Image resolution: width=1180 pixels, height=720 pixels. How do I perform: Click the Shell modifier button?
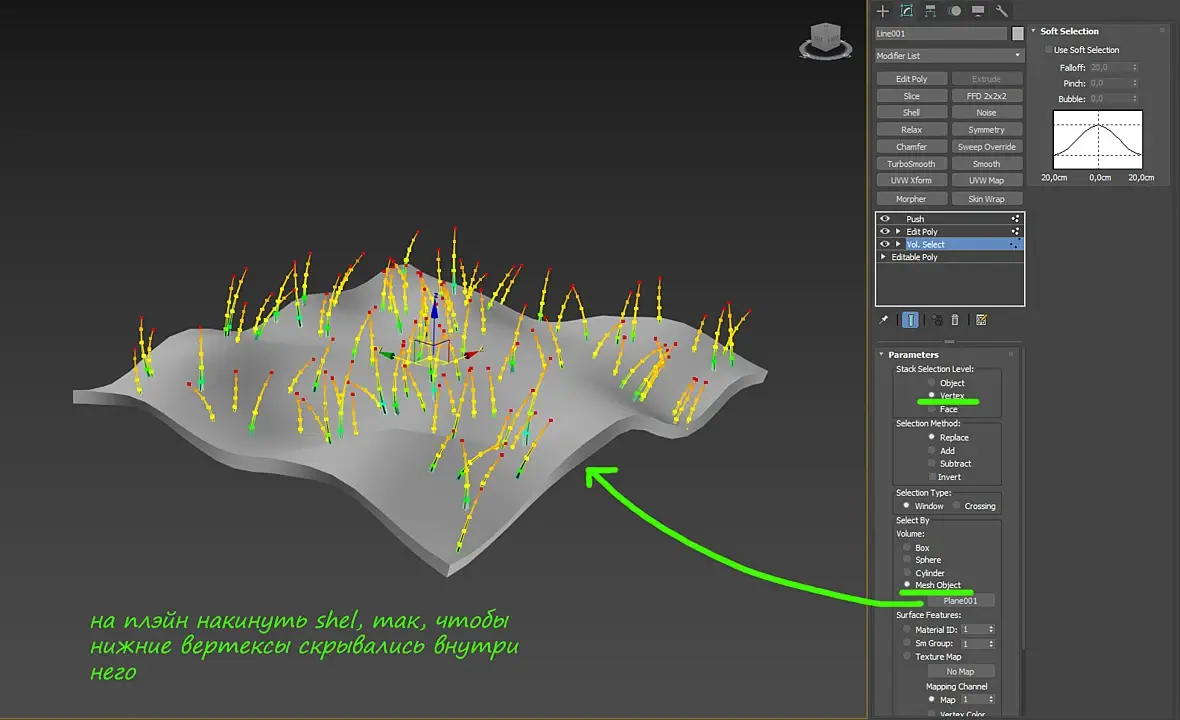(911, 113)
